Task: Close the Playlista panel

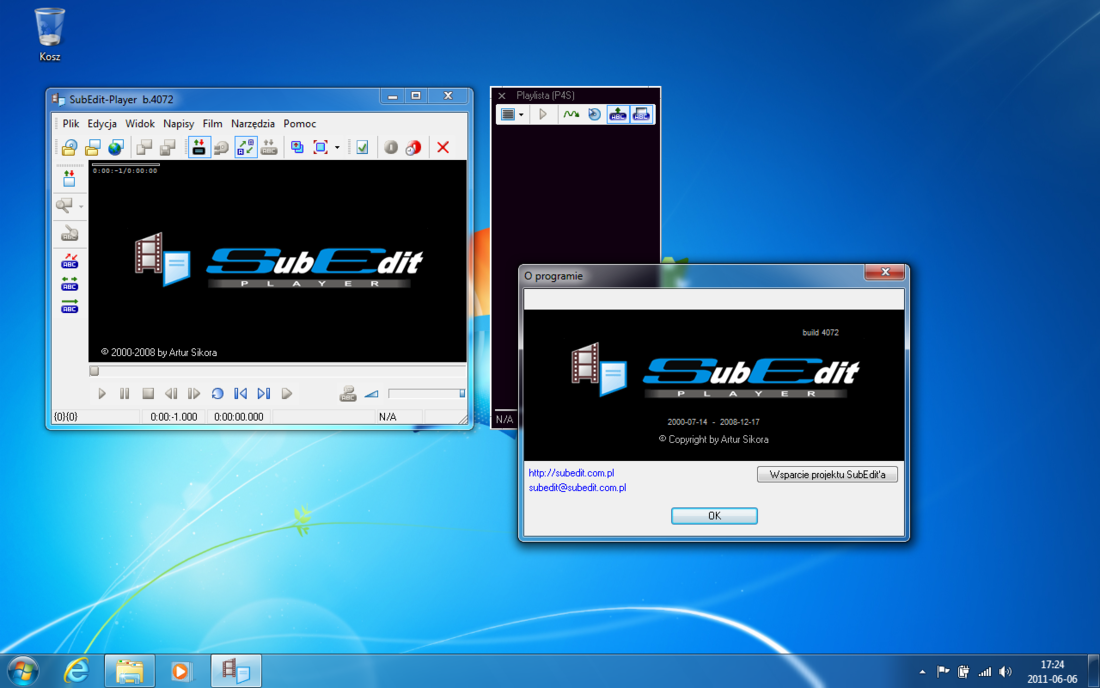Action: coord(502,95)
